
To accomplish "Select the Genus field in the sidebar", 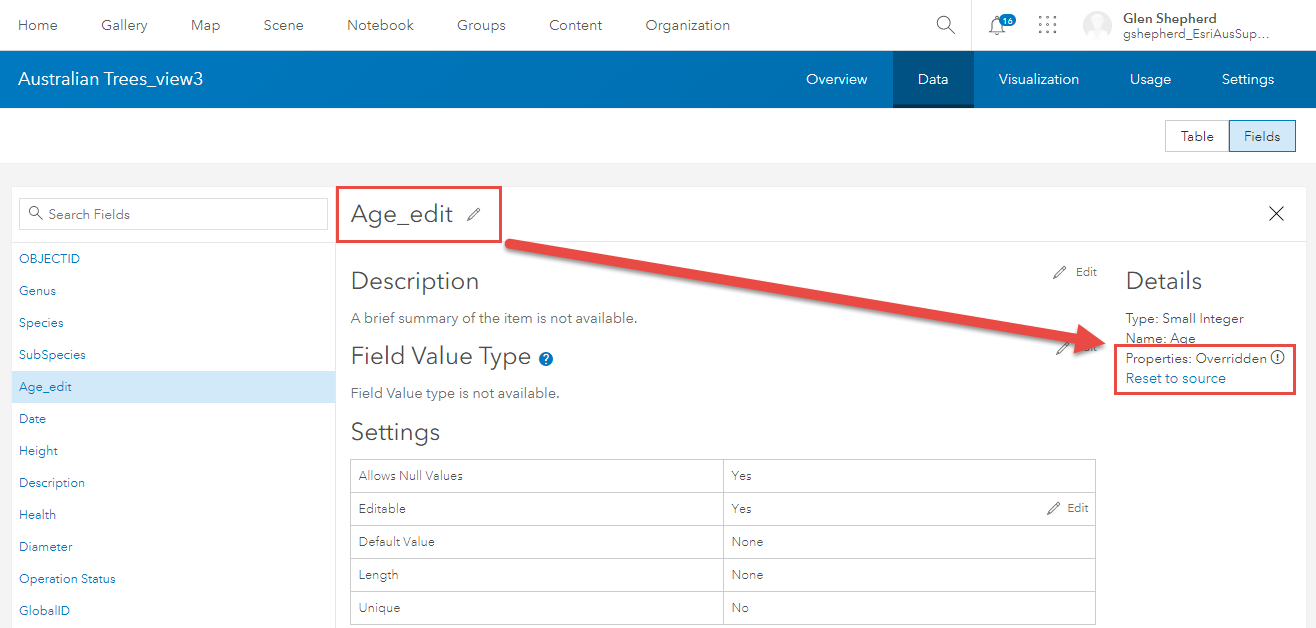I will (x=37, y=290).
